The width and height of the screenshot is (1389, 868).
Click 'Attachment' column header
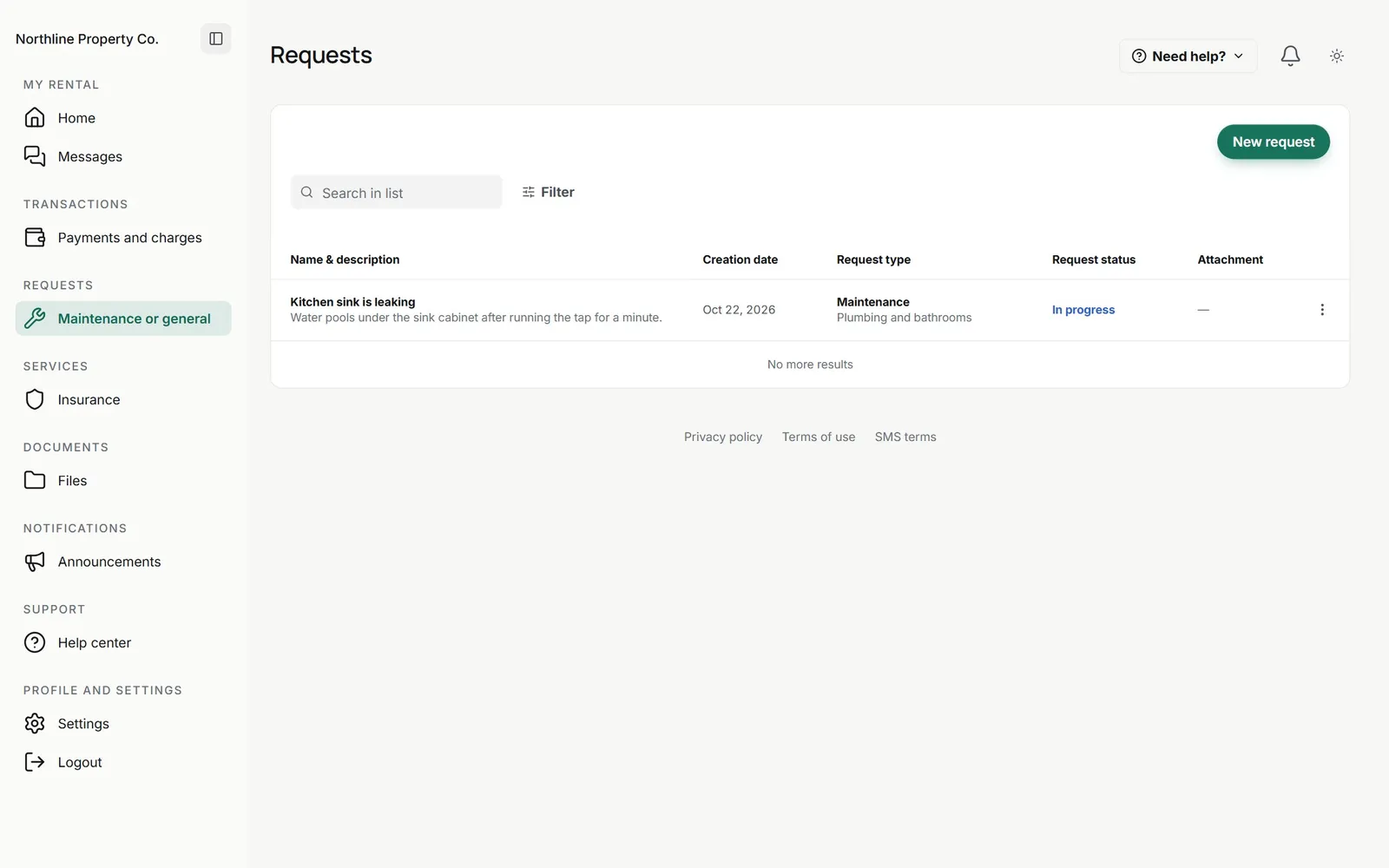coord(1230,260)
